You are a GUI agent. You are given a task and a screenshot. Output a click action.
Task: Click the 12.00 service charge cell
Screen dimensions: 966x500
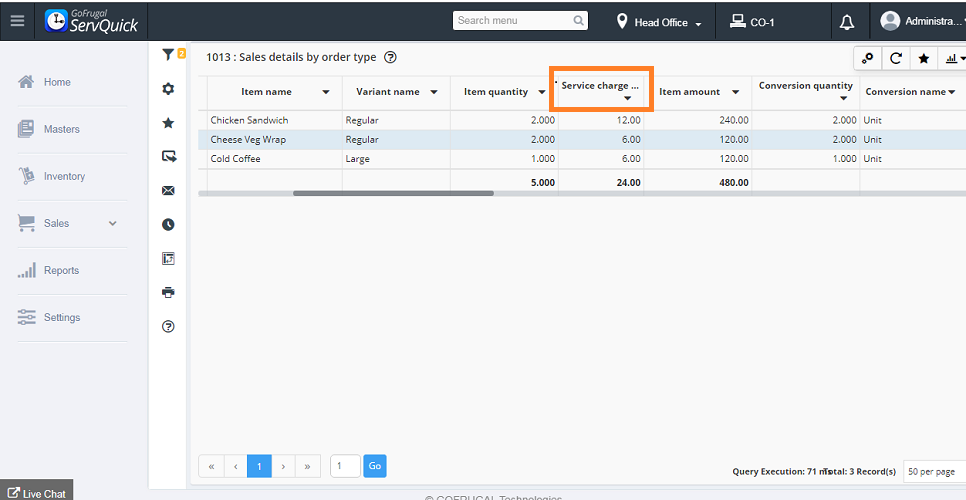click(601, 120)
